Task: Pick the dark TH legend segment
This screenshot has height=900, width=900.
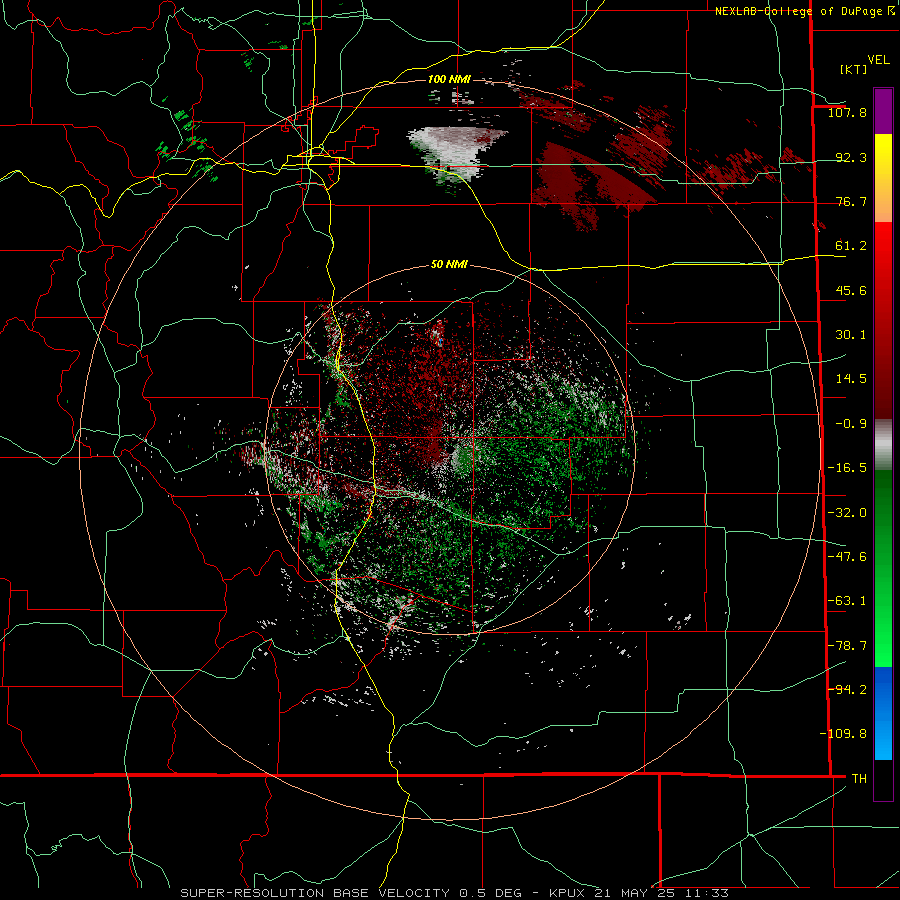Action: tap(883, 780)
